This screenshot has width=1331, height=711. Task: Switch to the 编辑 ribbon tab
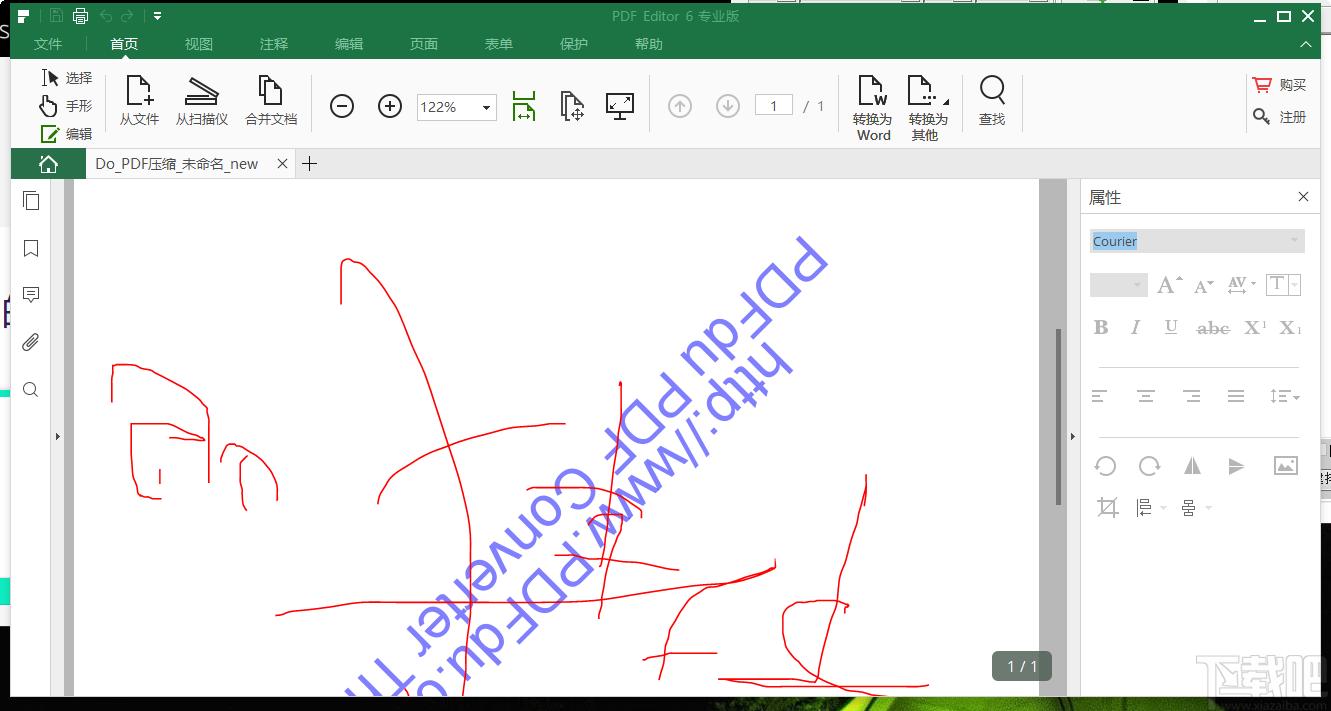349,44
